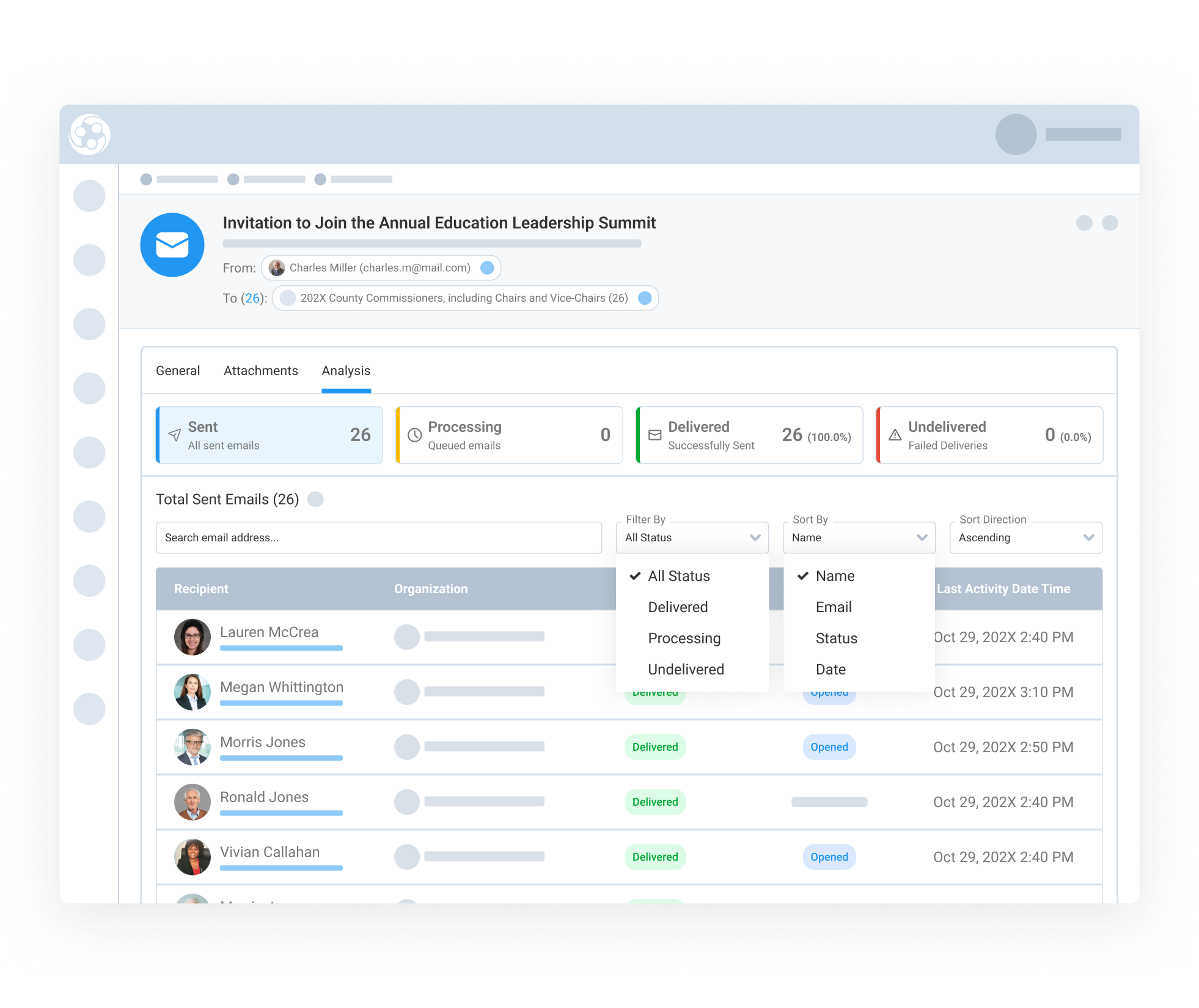Expand the Filter By dropdown

[x=692, y=538]
